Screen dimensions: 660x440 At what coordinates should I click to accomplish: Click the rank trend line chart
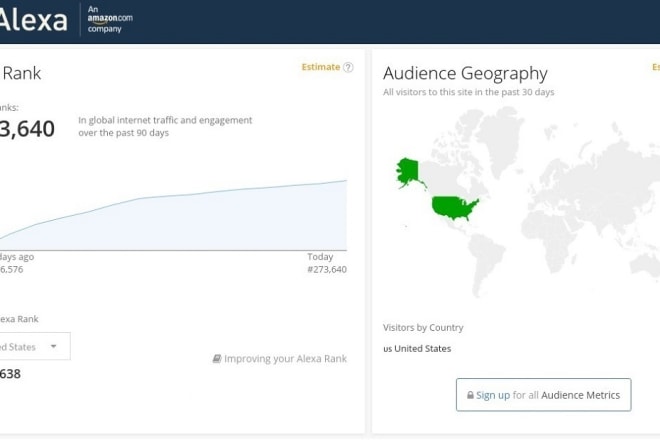click(173, 215)
